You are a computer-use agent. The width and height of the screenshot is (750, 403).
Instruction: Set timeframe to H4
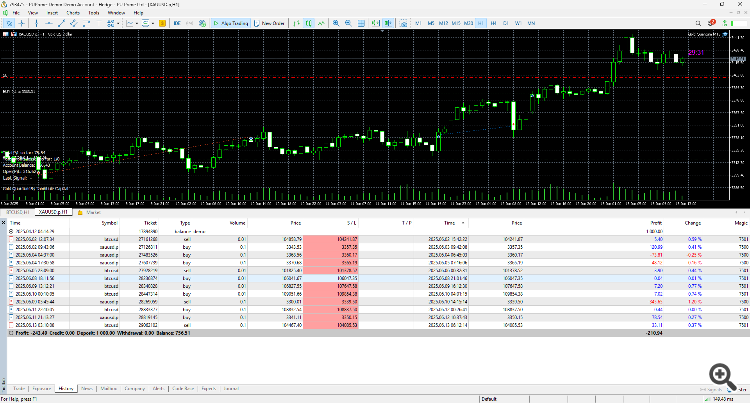(x=493, y=23)
